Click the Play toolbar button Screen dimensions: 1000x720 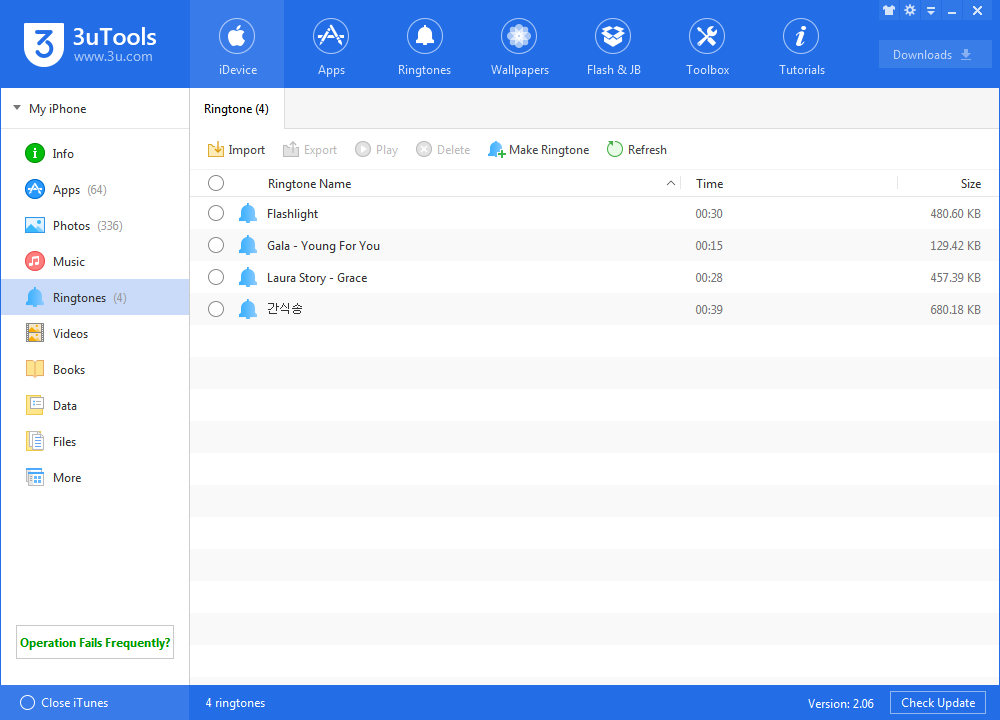pyautogui.click(x=377, y=150)
